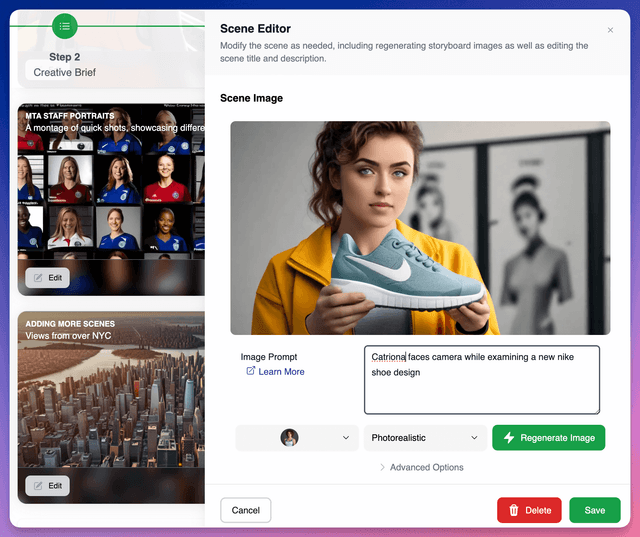640x537 pixels.
Task: Click inside the Image Prompt text box
Action: tap(482, 380)
